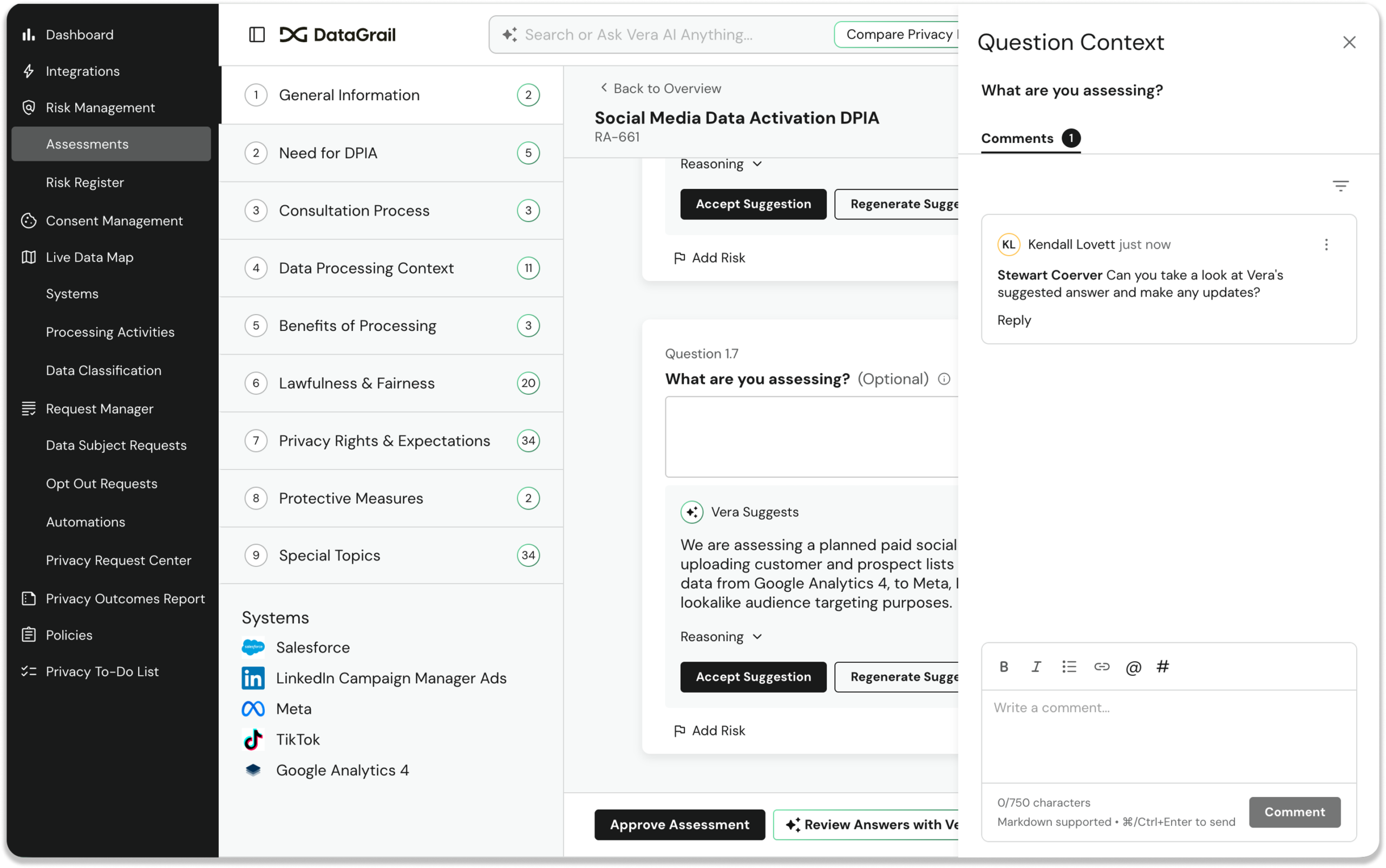Click Approve Assessment button

(679, 824)
